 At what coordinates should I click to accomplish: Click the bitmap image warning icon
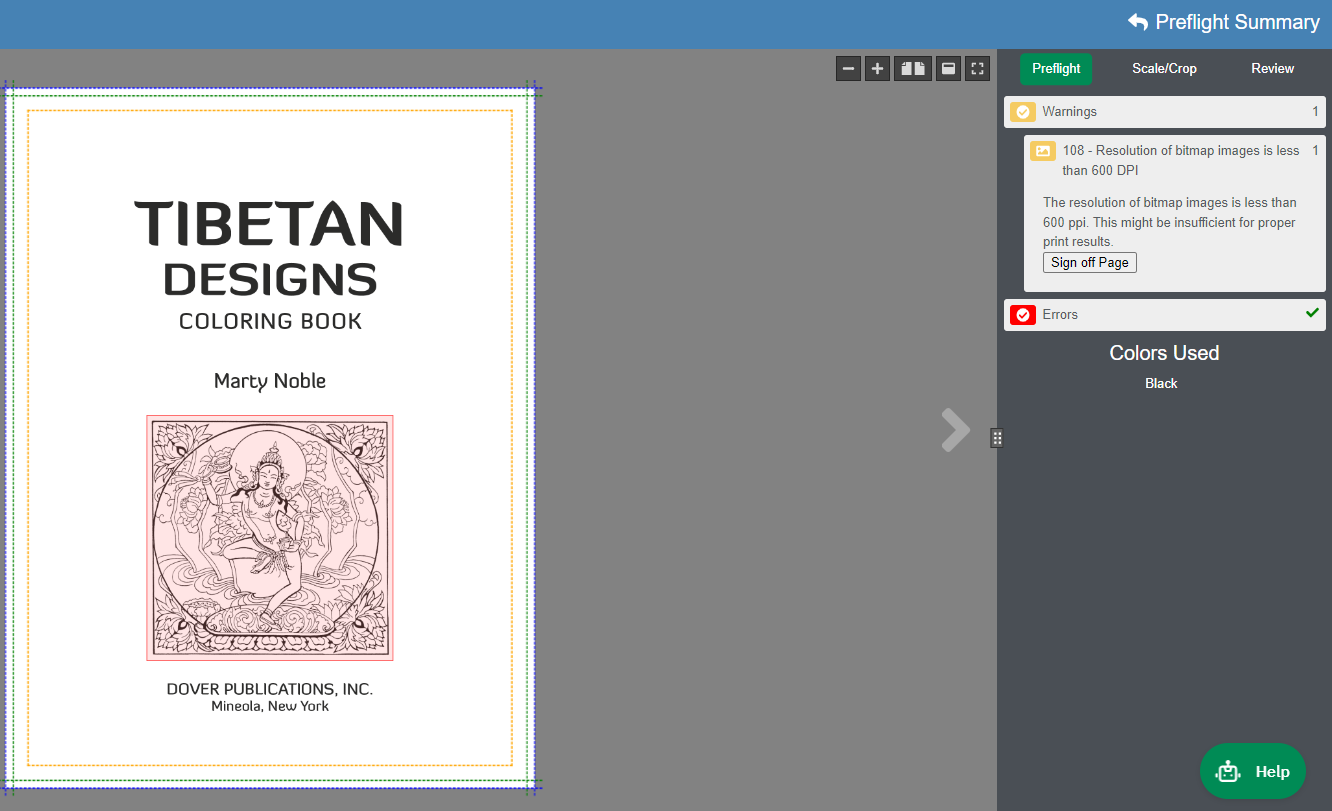point(1043,151)
